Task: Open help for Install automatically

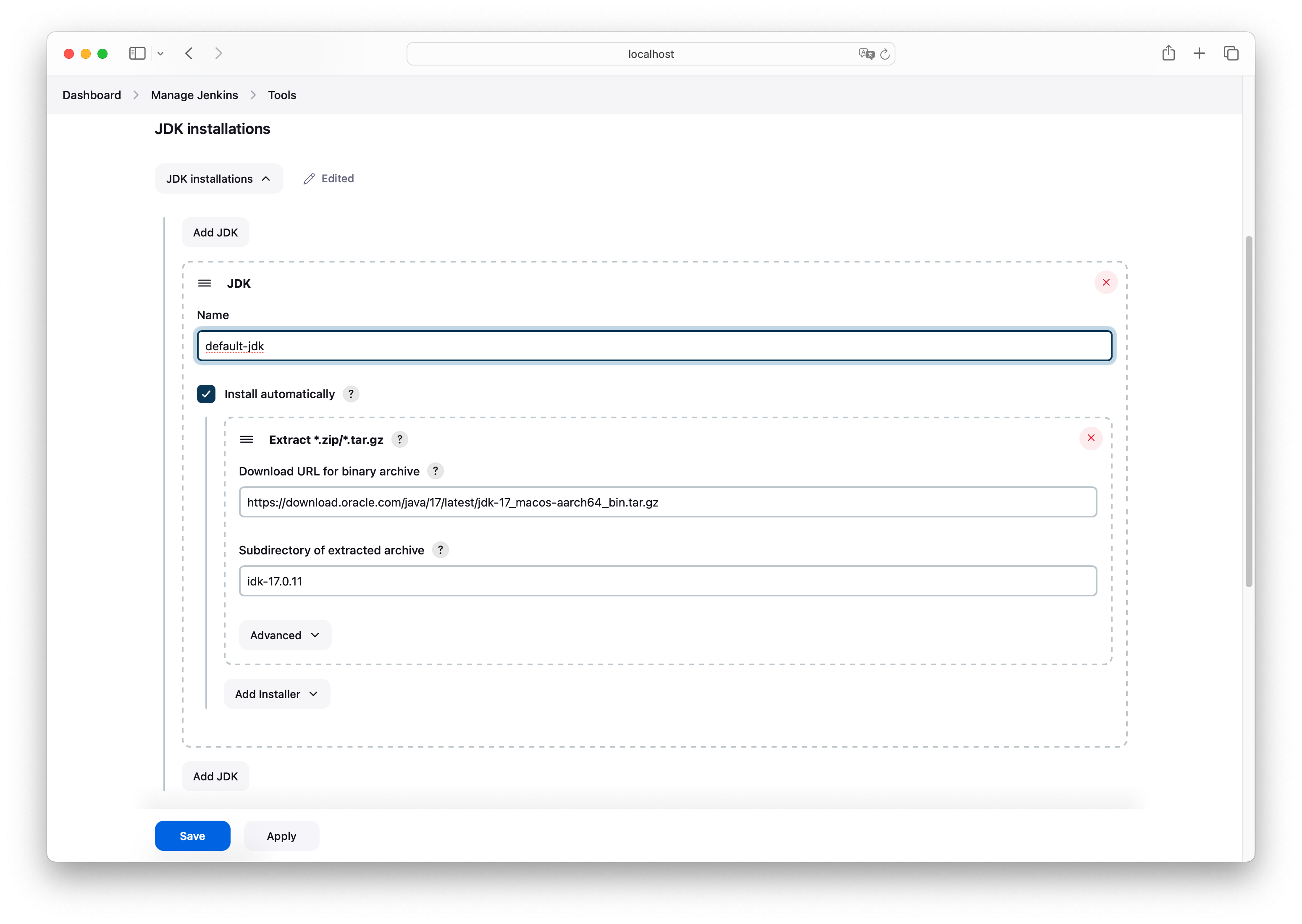Action: point(351,394)
